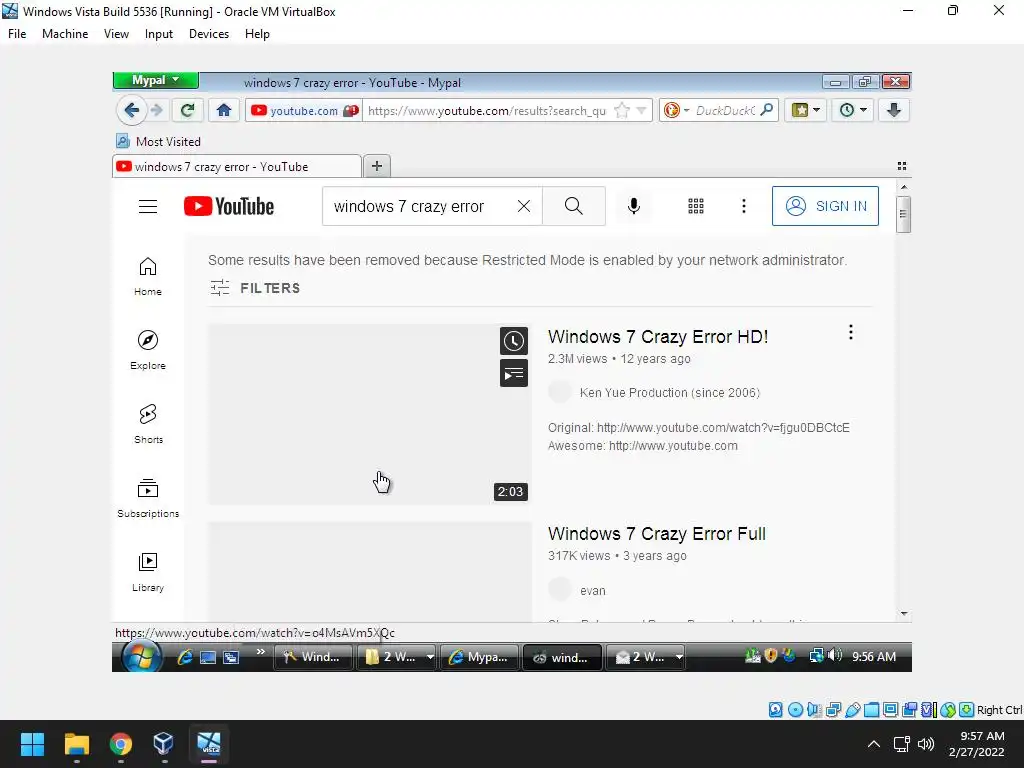Open Most Visited bookmarks folder

click(159, 141)
